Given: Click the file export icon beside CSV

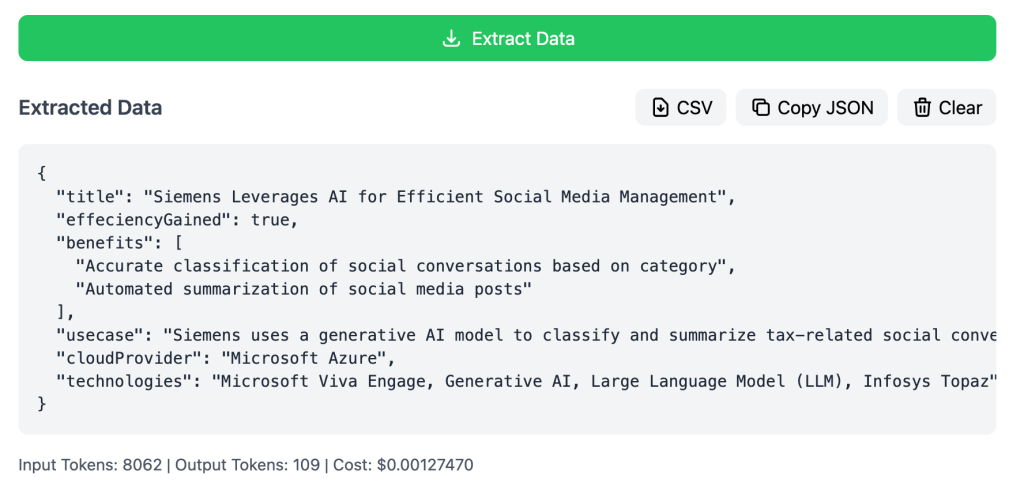Looking at the screenshot, I should click(x=660, y=108).
